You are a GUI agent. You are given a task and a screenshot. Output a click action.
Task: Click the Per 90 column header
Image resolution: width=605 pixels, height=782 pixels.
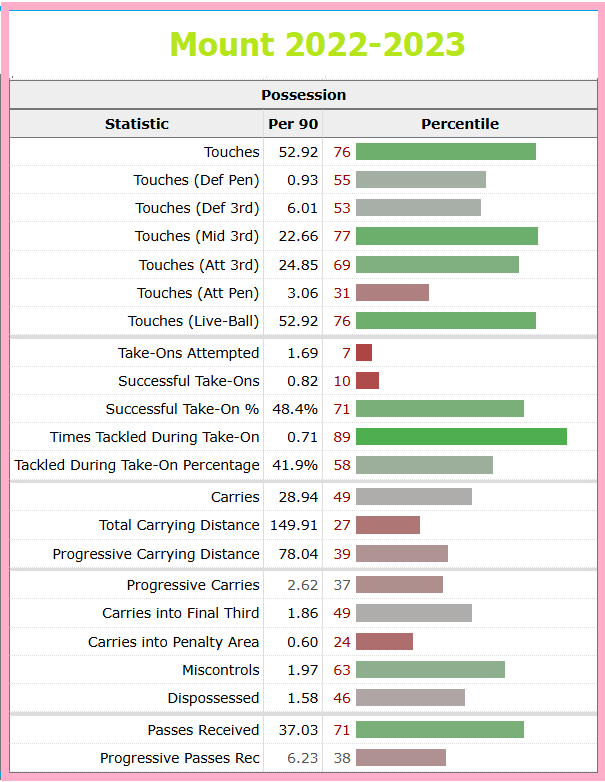pyautogui.click(x=293, y=124)
